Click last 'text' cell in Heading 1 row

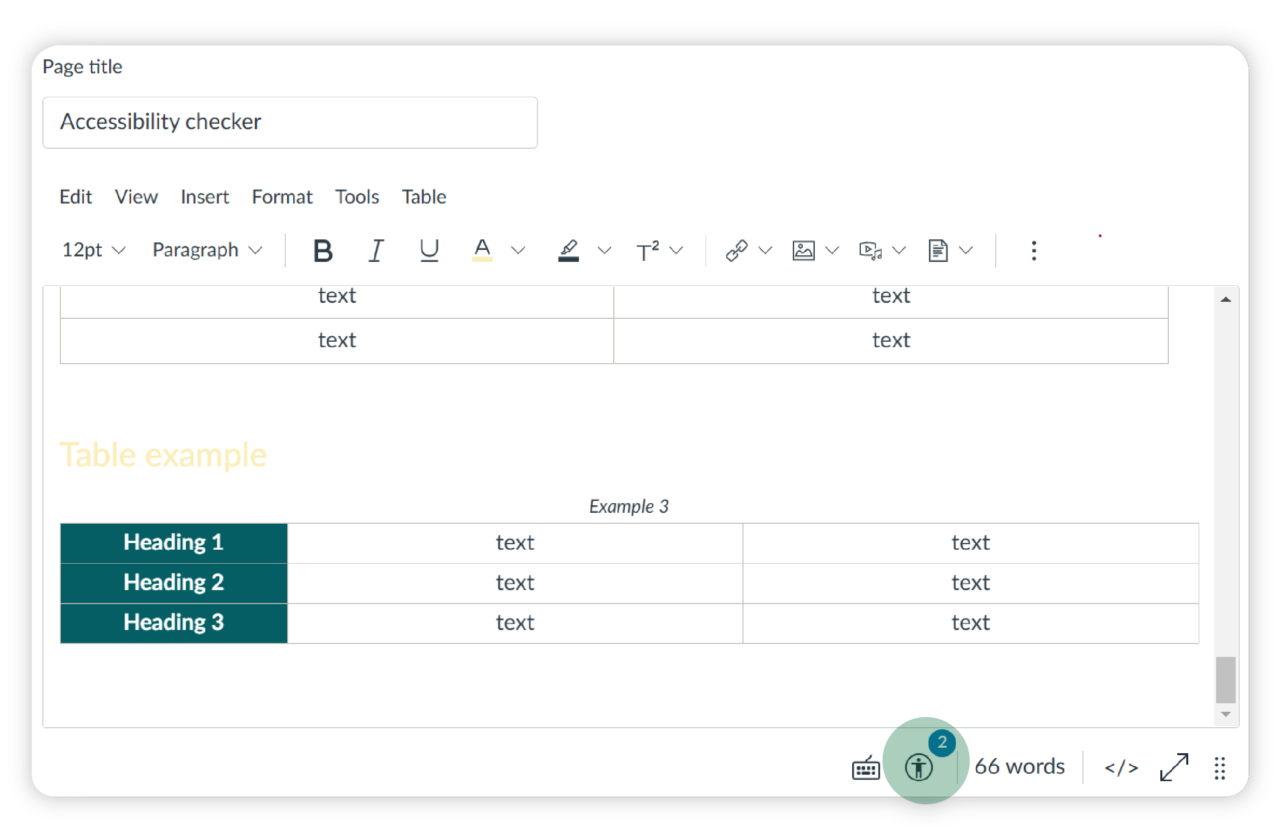(x=971, y=543)
